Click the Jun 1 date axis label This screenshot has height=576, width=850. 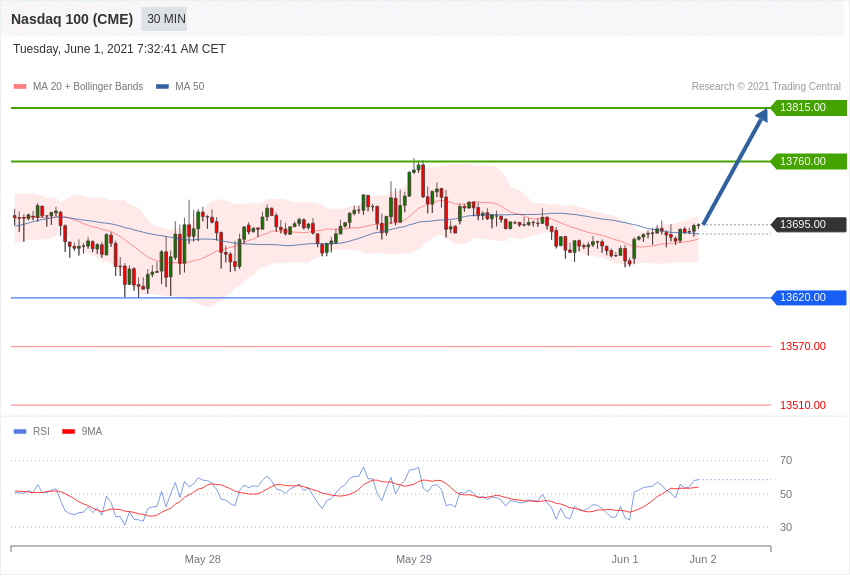(x=625, y=559)
